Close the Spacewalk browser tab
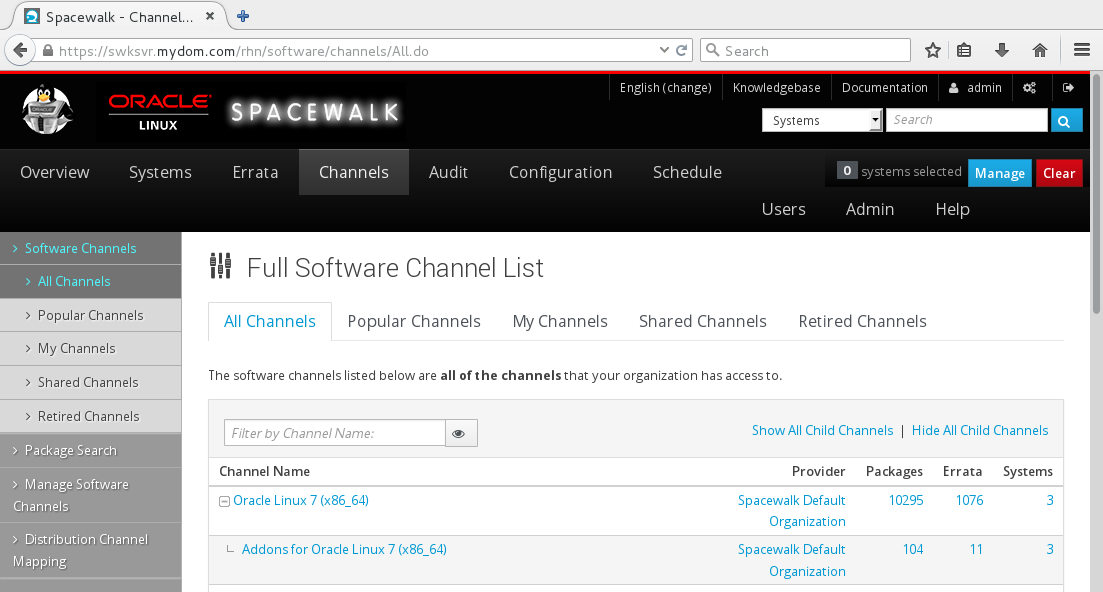 tap(210, 16)
